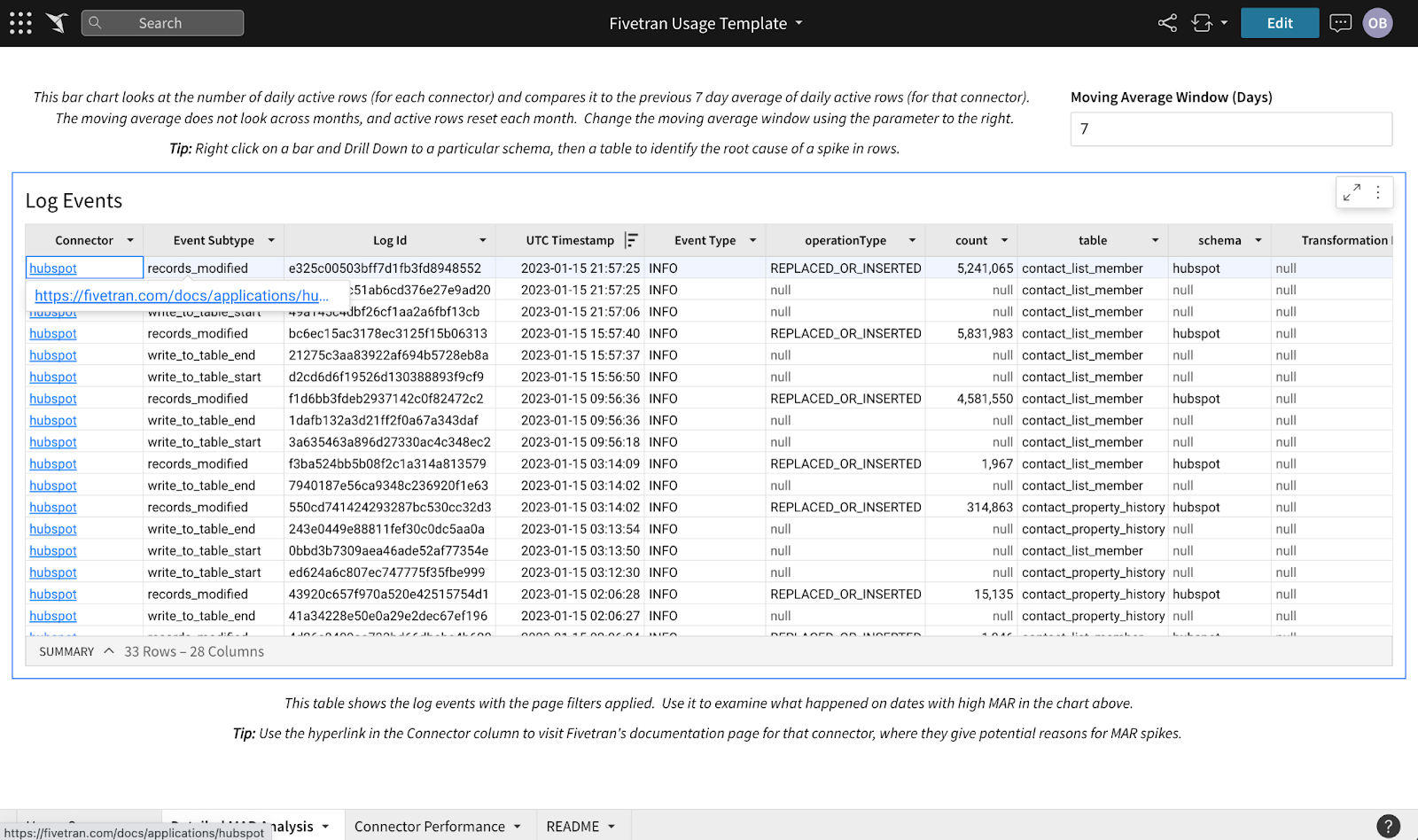Collapse the SUMMARY row panel
Image resolution: width=1418 pixels, height=840 pixels.
tap(108, 649)
